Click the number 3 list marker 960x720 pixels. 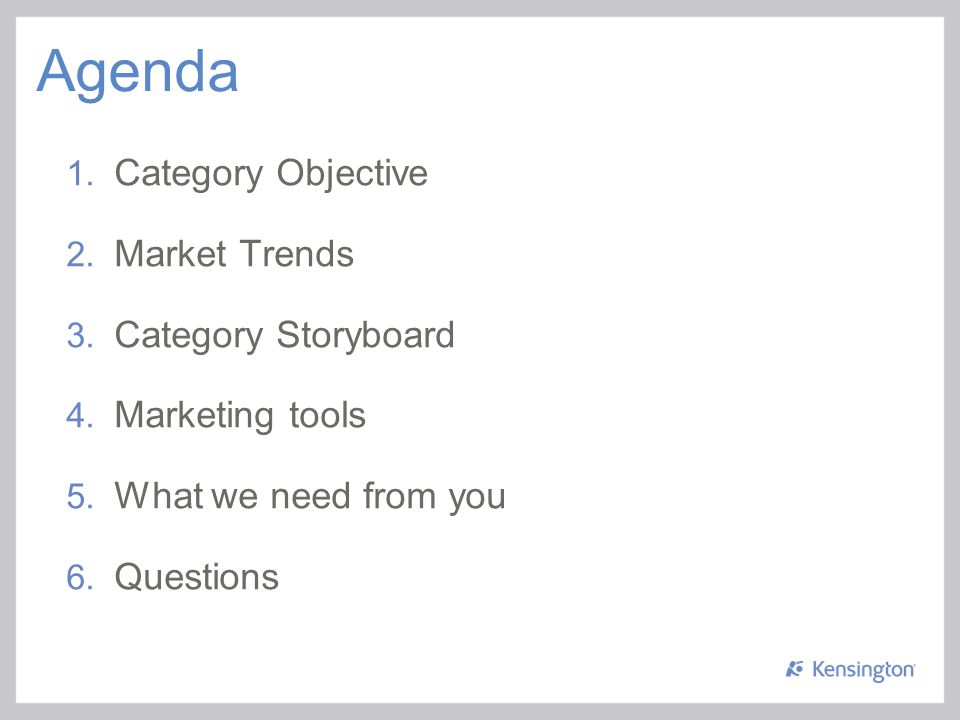point(80,335)
